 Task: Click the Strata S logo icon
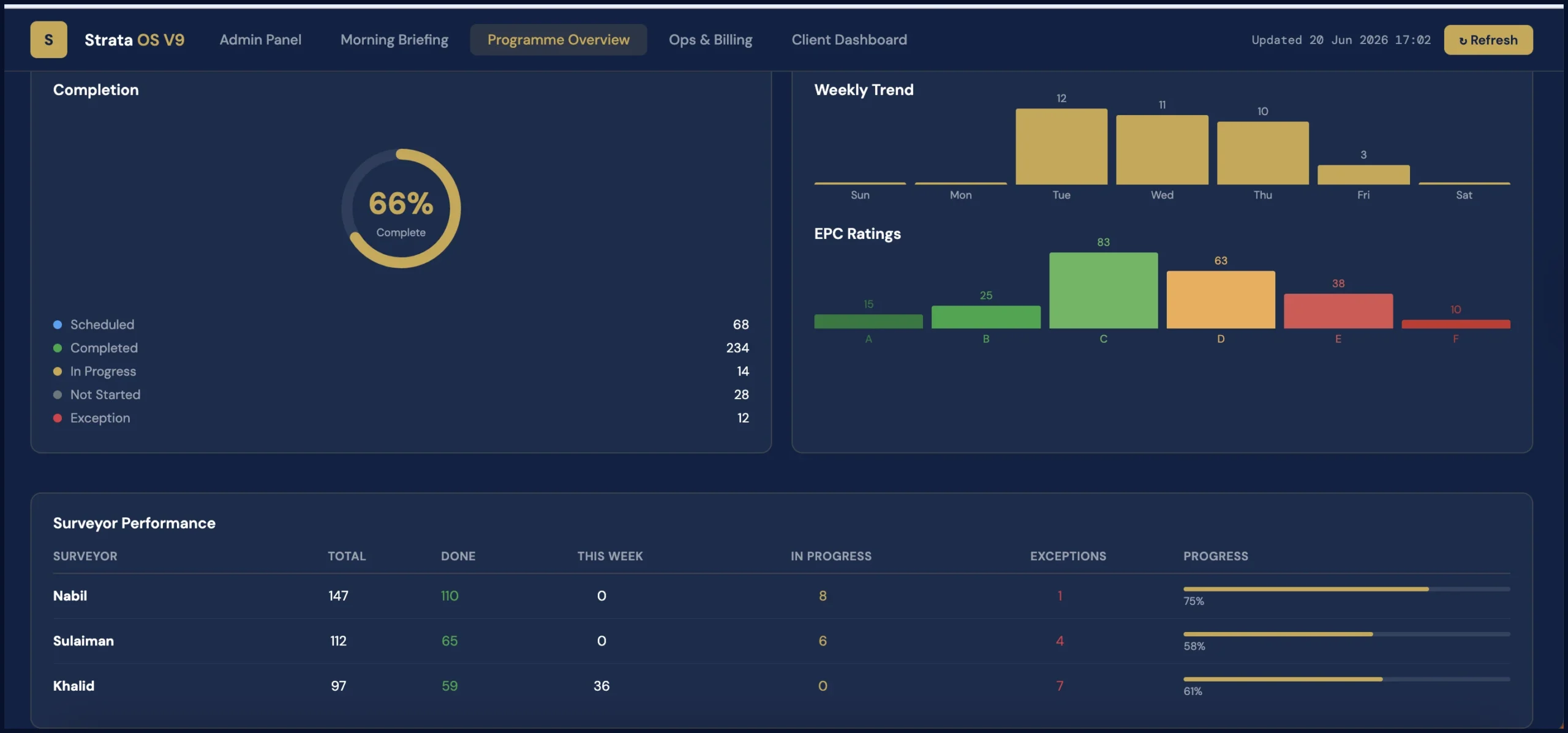coord(48,40)
